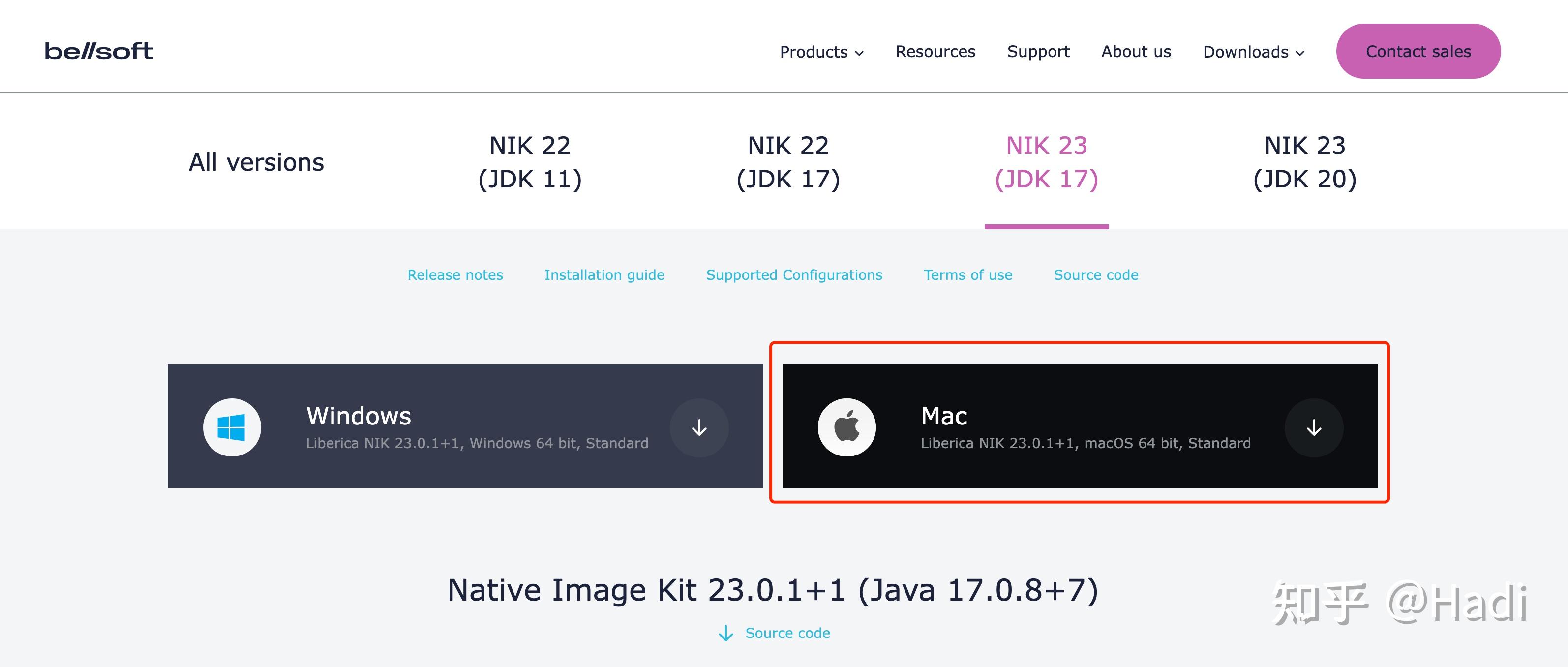Open the Terms of use link
The height and width of the screenshot is (667, 1568).
968,275
